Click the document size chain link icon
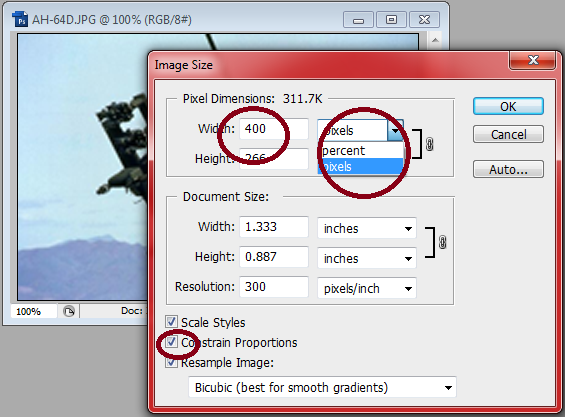The height and width of the screenshot is (417, 566). (443, 242)
